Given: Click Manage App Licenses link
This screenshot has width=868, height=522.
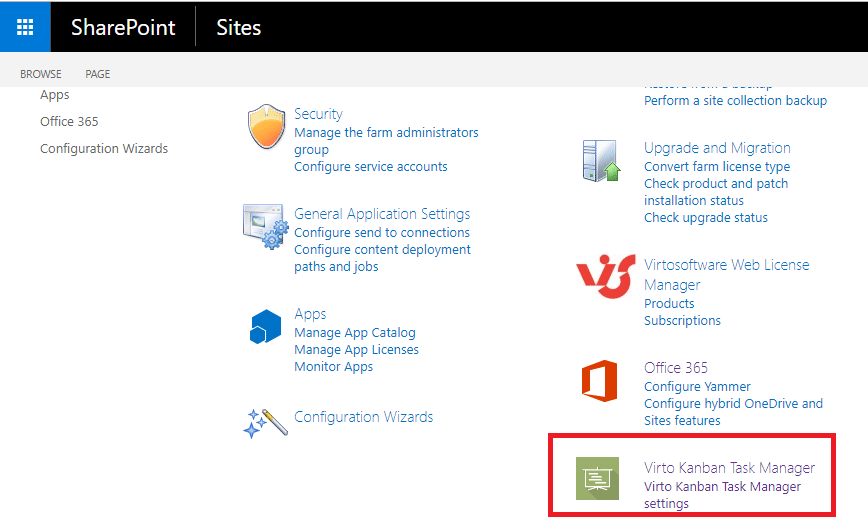Looking at the screenshot, I should pyautogui.click(x=356, y=350).
